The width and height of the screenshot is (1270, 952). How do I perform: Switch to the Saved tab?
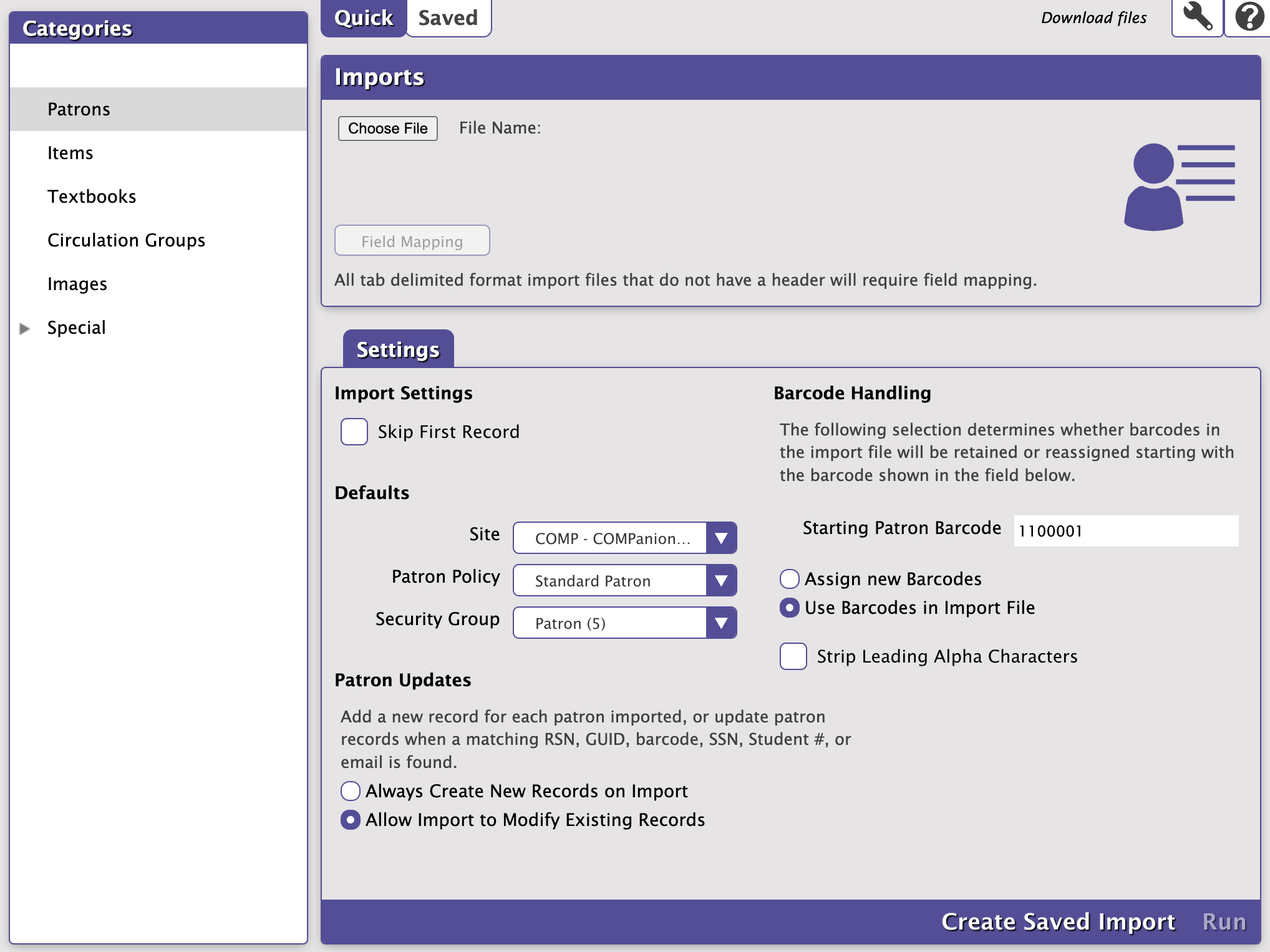click(x=448, y=18)
